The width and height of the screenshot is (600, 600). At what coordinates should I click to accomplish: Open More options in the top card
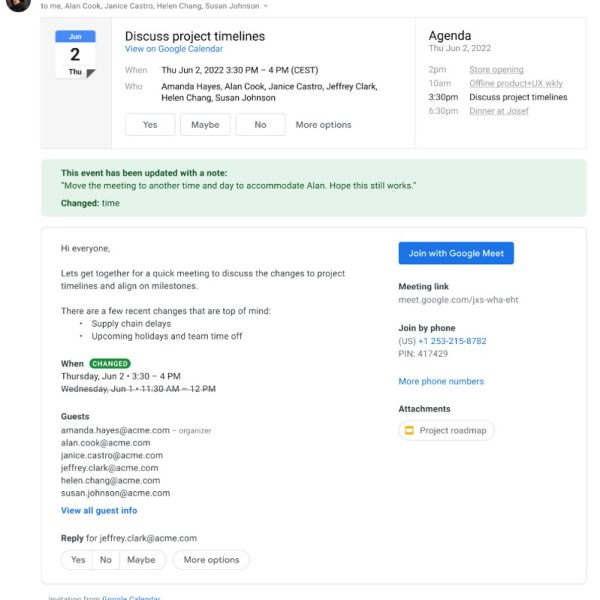point(323,125)
